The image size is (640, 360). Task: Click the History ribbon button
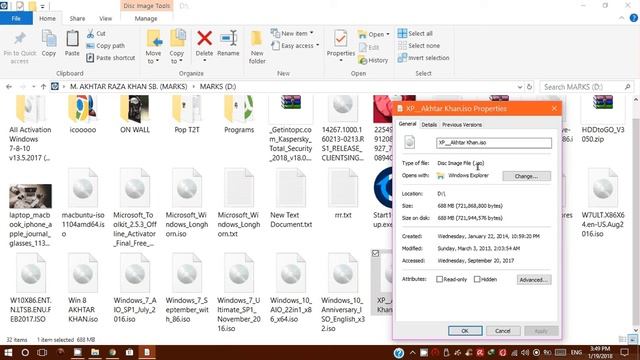tap(373, 60)
